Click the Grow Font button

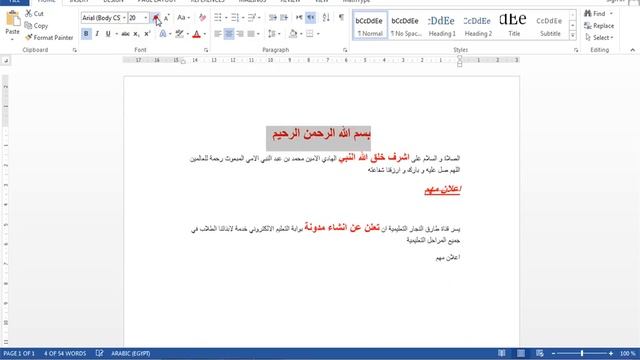tap(156, 18)
